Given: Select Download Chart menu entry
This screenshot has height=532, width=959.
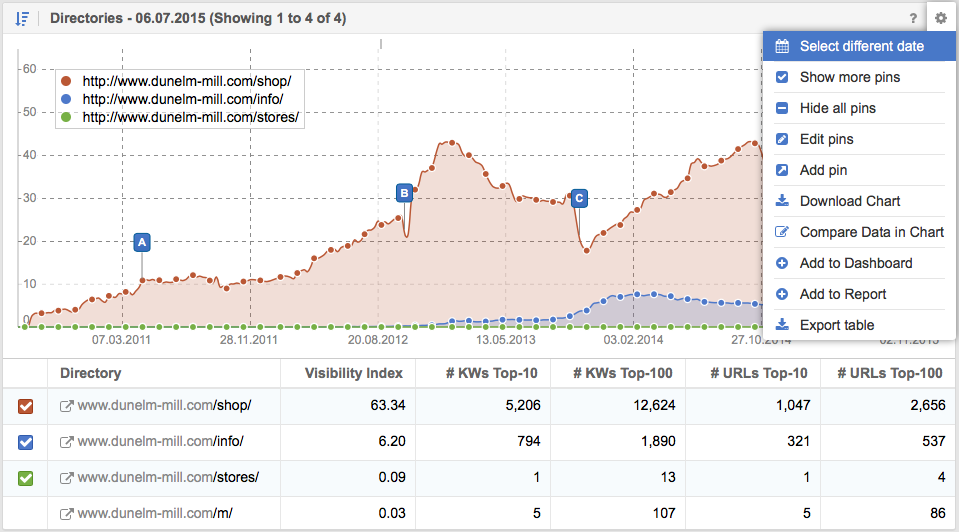Looking at the screenshot, I should pyautogui.click(x=849, y=201).
